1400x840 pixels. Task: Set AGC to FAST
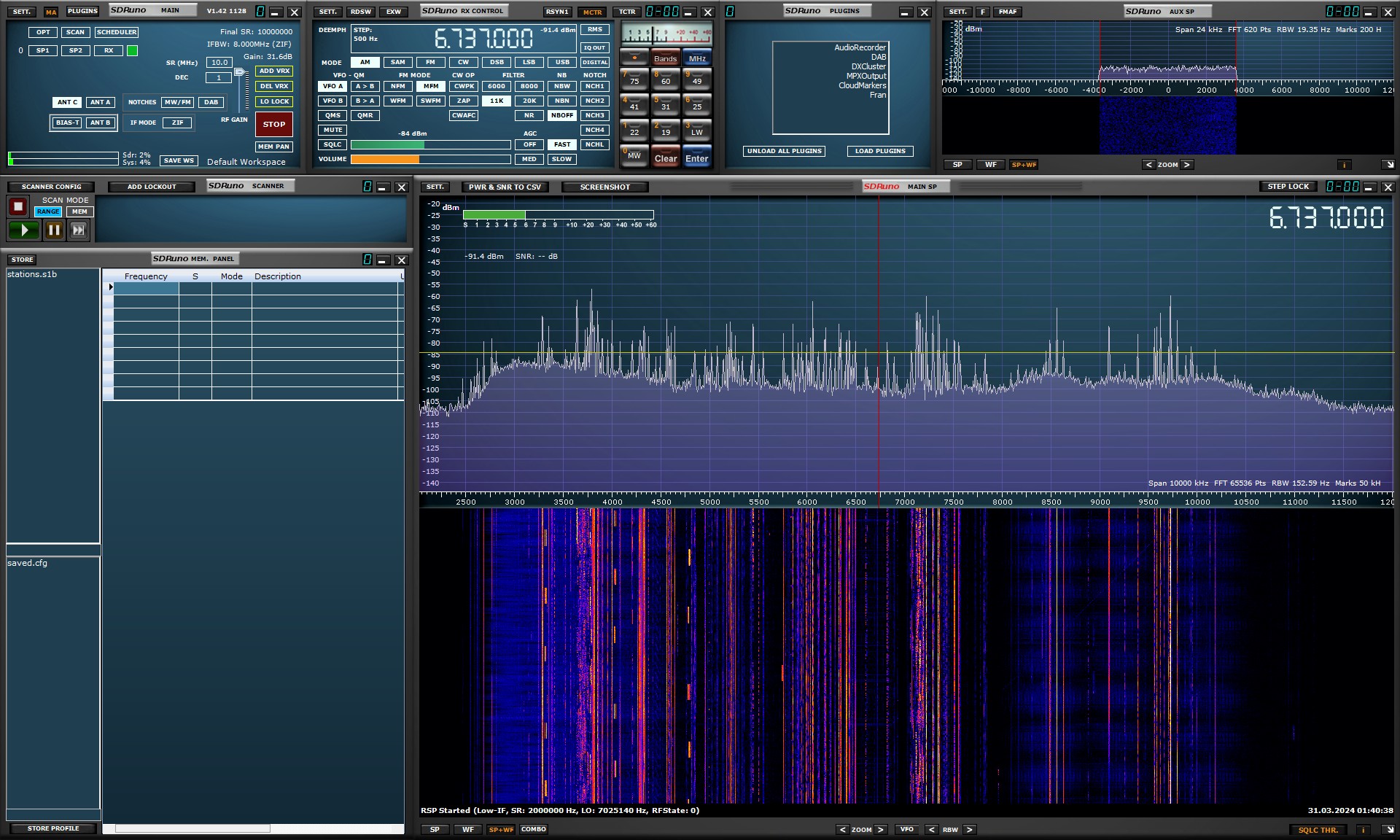tap(562, 144)
